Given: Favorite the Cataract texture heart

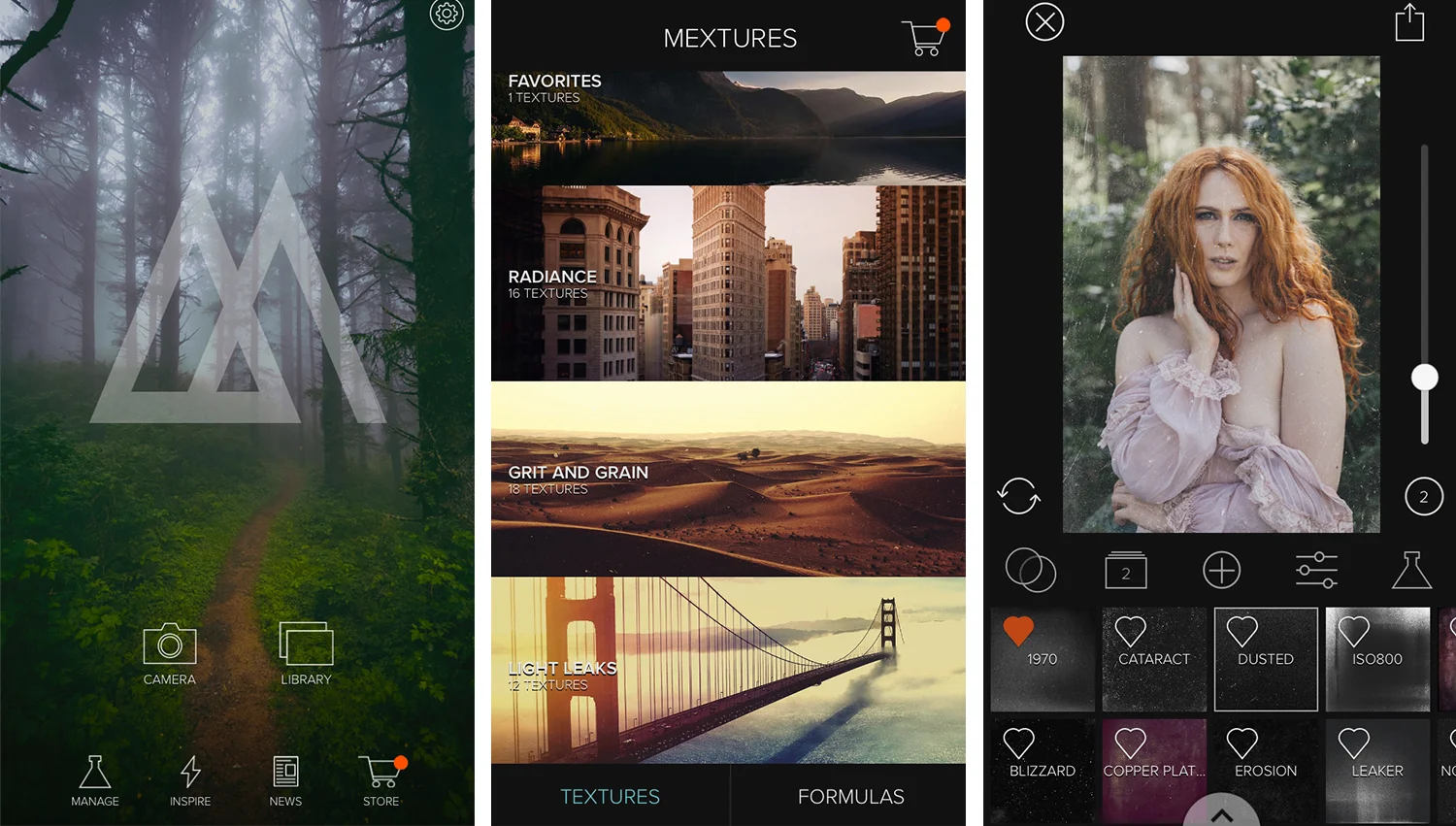Looking at the screenshot, I should (1131, 631).
